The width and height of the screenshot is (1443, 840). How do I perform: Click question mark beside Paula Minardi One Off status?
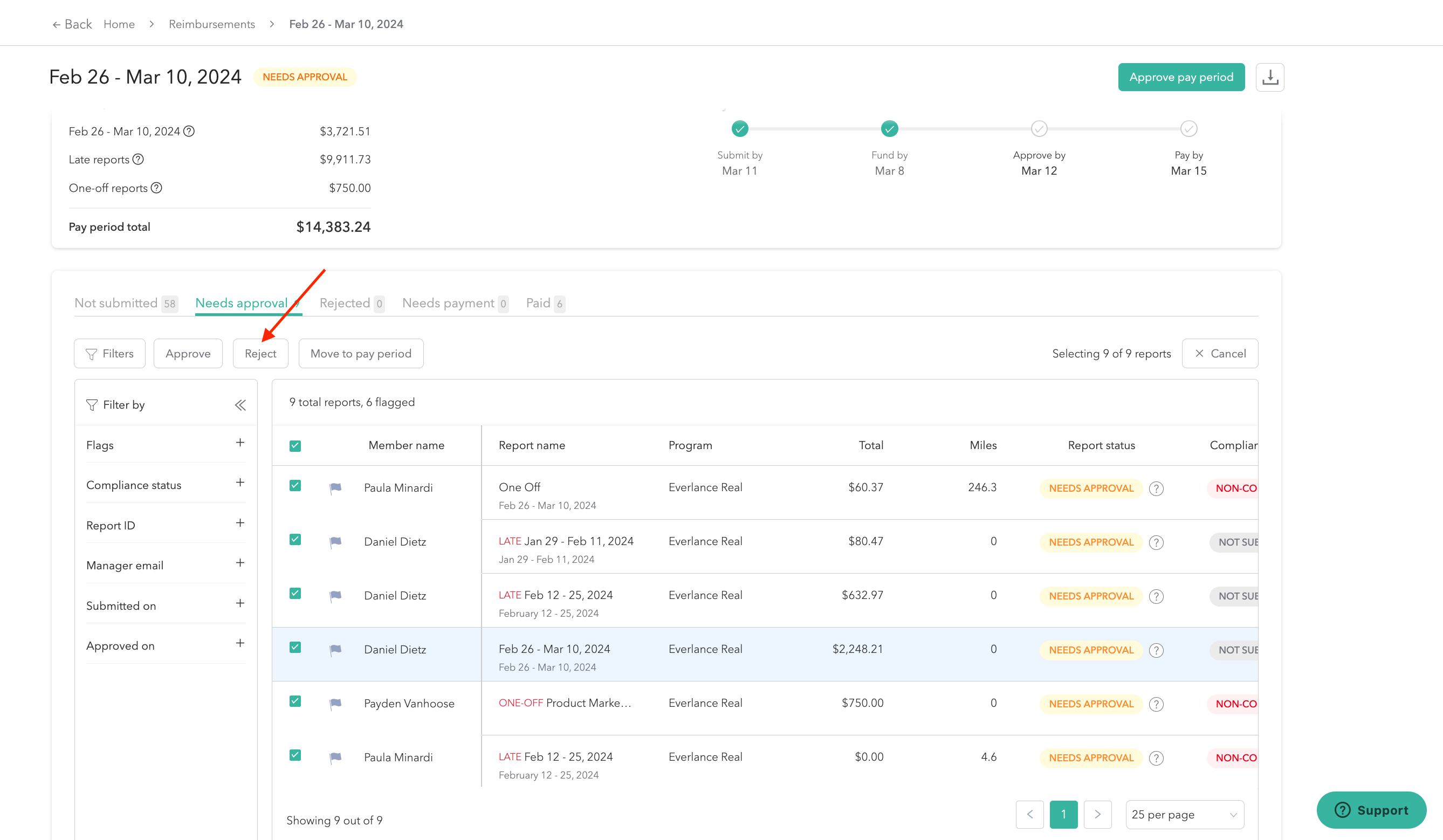point(1156,488)
